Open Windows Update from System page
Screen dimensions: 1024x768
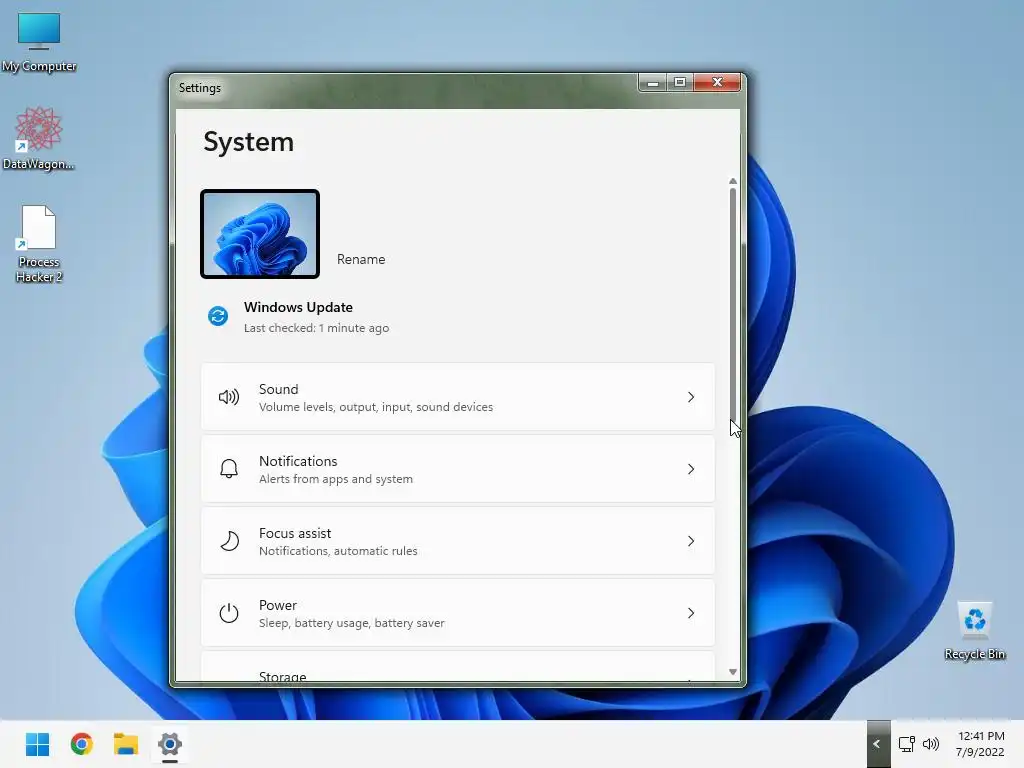coord(298,316)
